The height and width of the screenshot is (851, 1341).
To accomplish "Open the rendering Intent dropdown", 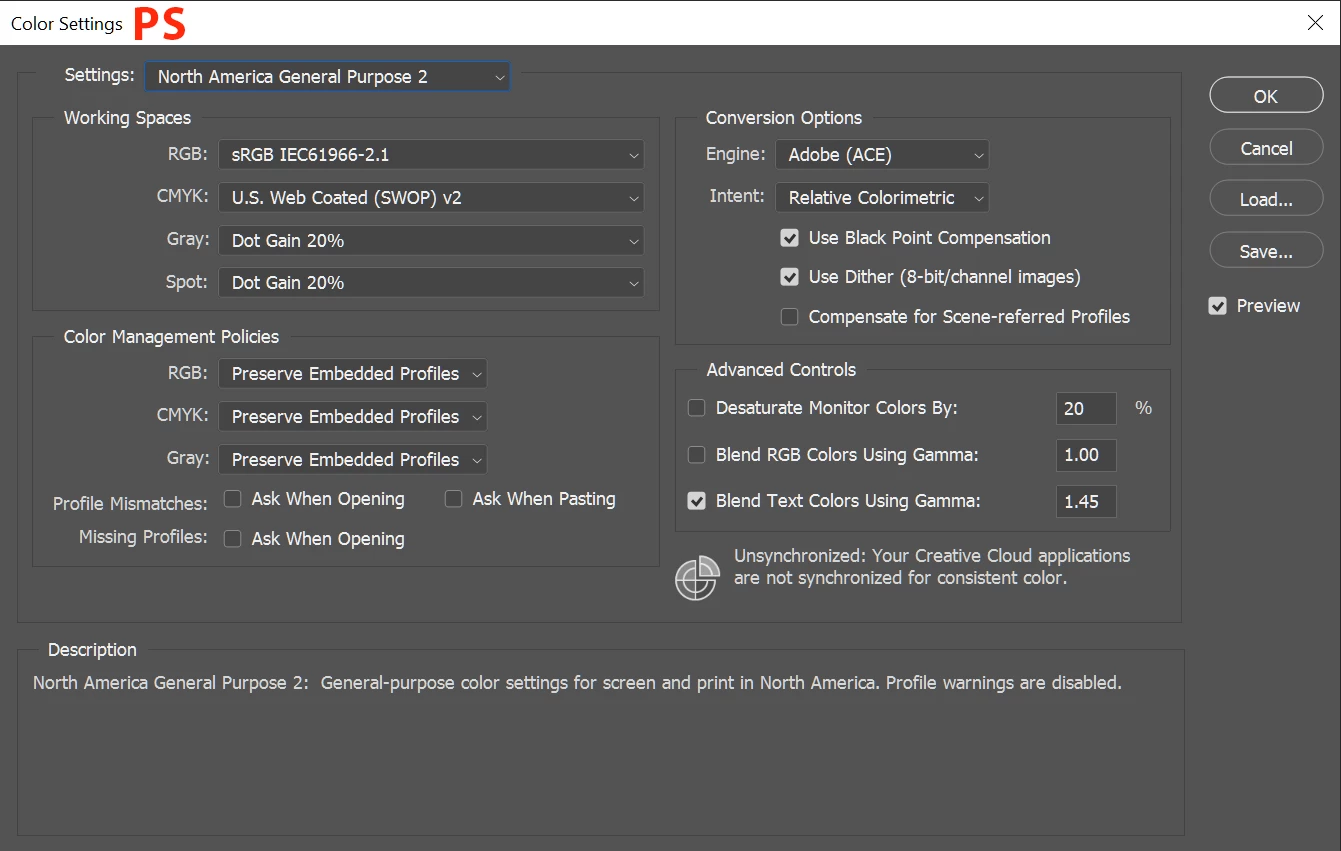I will [882, 198].
